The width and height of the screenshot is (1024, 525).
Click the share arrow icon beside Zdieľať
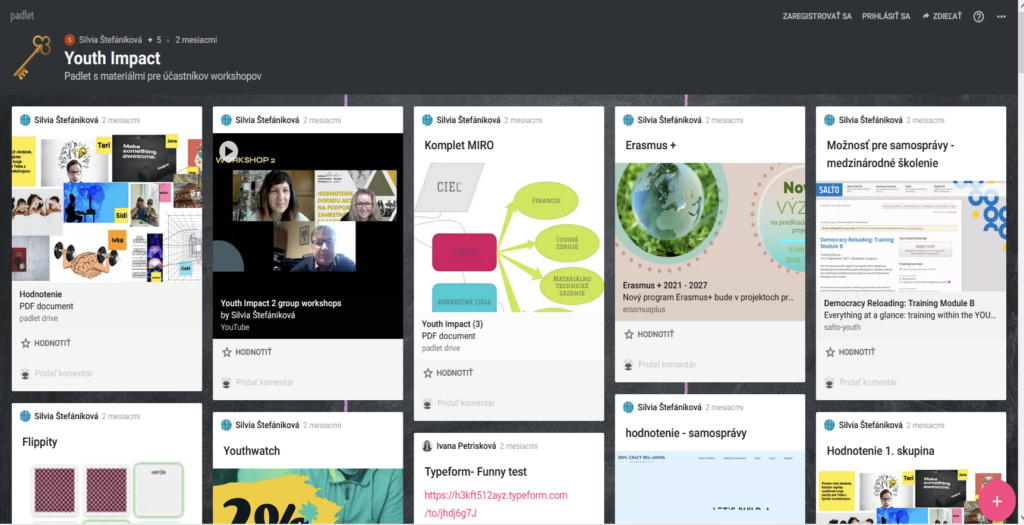pyautogui.click(x=926, y=17)
